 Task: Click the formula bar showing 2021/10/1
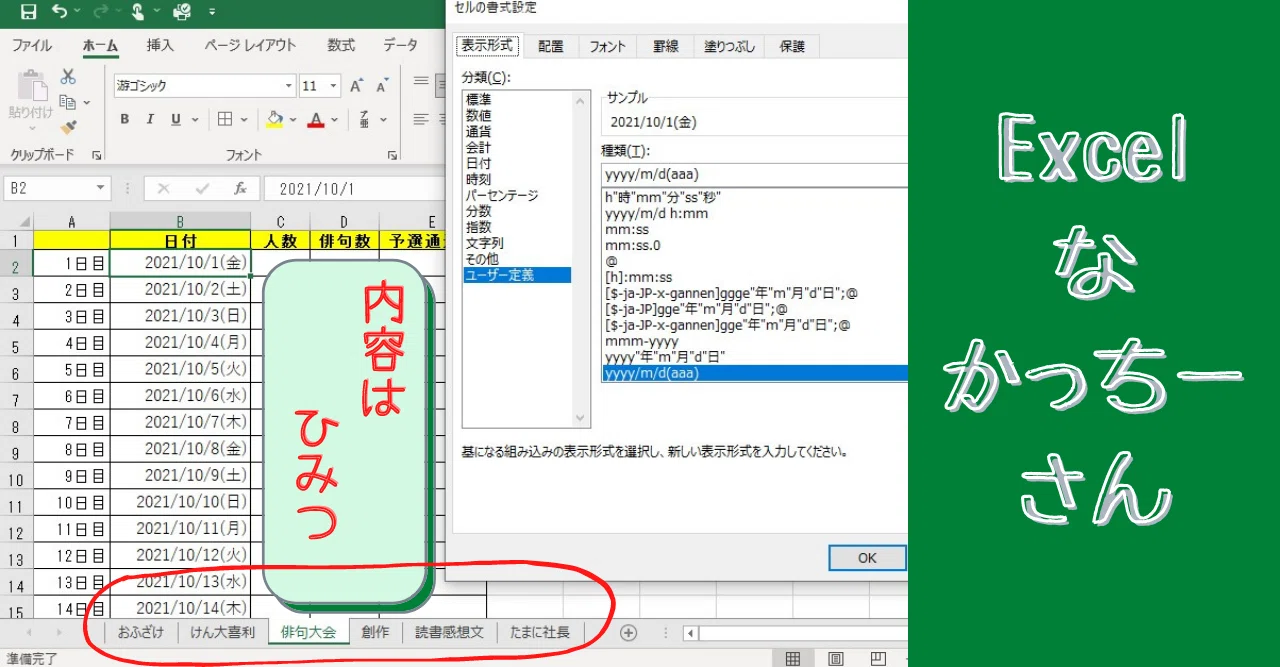pyautogui.click(x=355, y=189)
